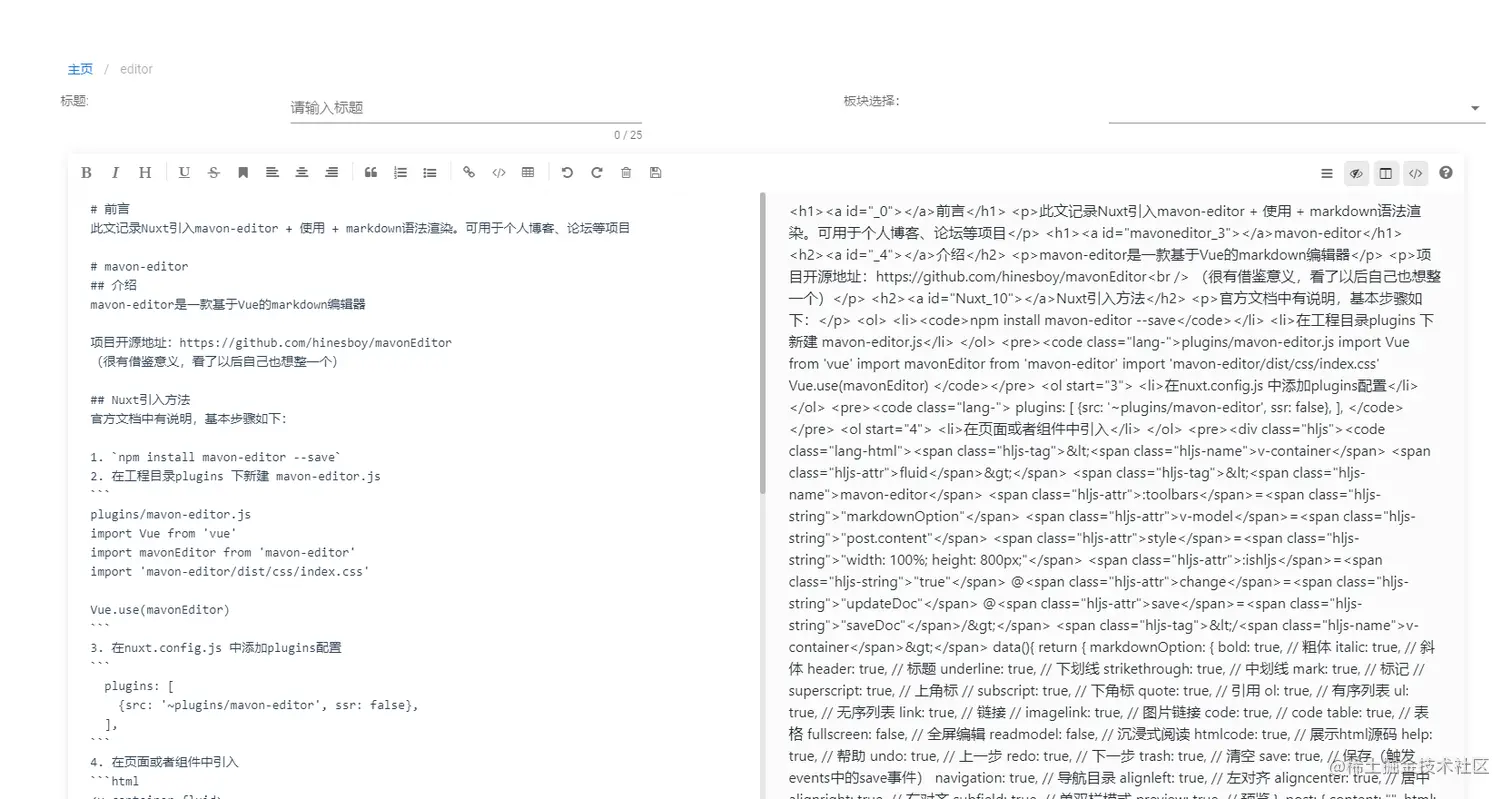Redo the last edit
Screen dimensions: 1512x799
coord(597,173)
